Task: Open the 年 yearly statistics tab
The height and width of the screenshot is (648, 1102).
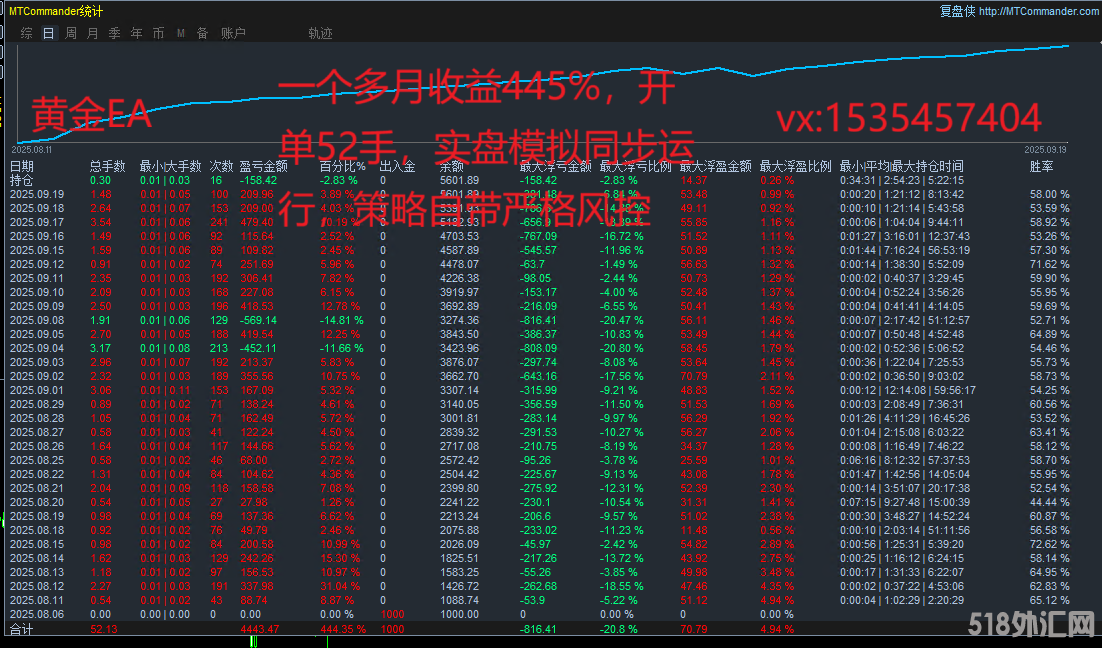Action: click(136, 33)
